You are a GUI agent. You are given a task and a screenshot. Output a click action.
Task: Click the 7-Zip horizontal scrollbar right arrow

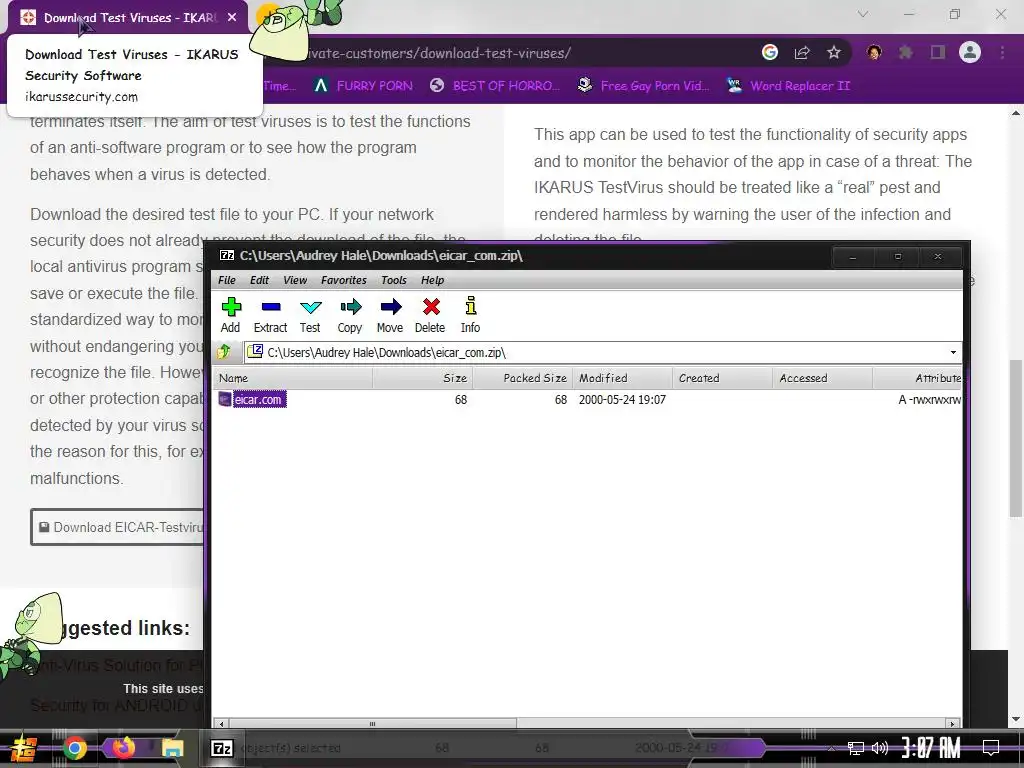pos(953,723)
